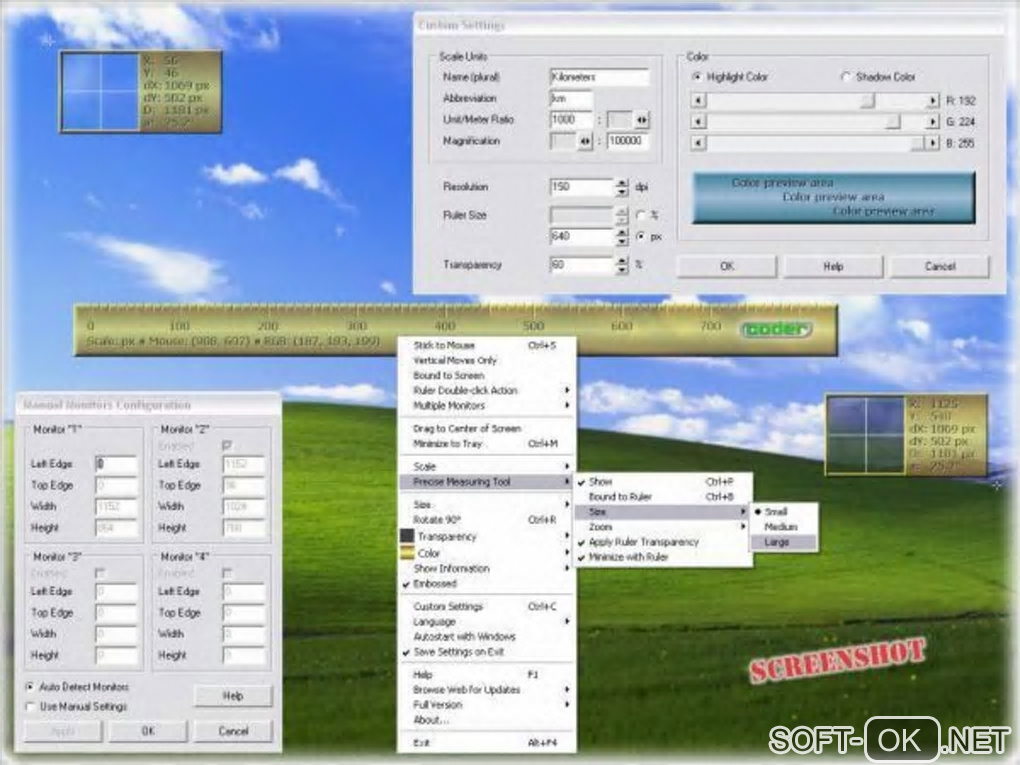Viewport: 1020px width, 765px height.
Task: Click left arrow of the B color slider
Action: pyautogui.click(x=698, y=142)
